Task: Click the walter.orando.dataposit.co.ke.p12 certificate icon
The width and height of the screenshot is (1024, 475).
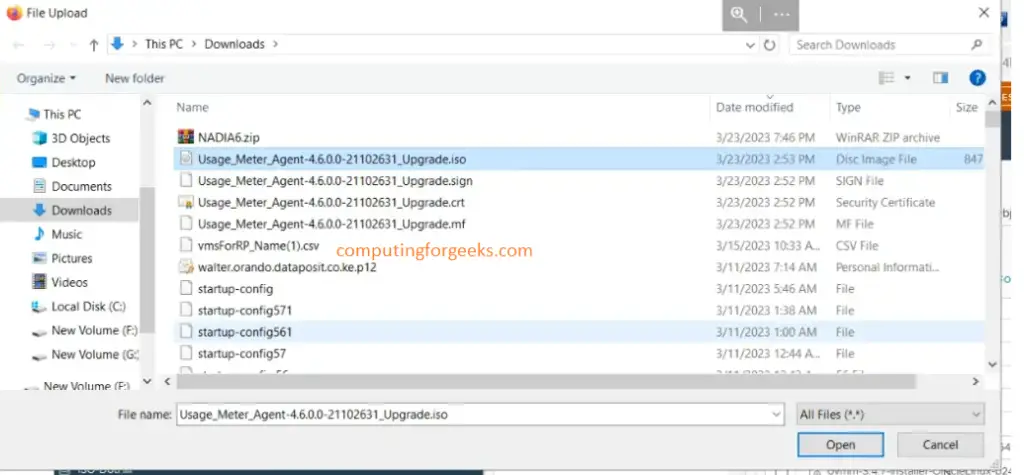Action: (x=186, y=267)
